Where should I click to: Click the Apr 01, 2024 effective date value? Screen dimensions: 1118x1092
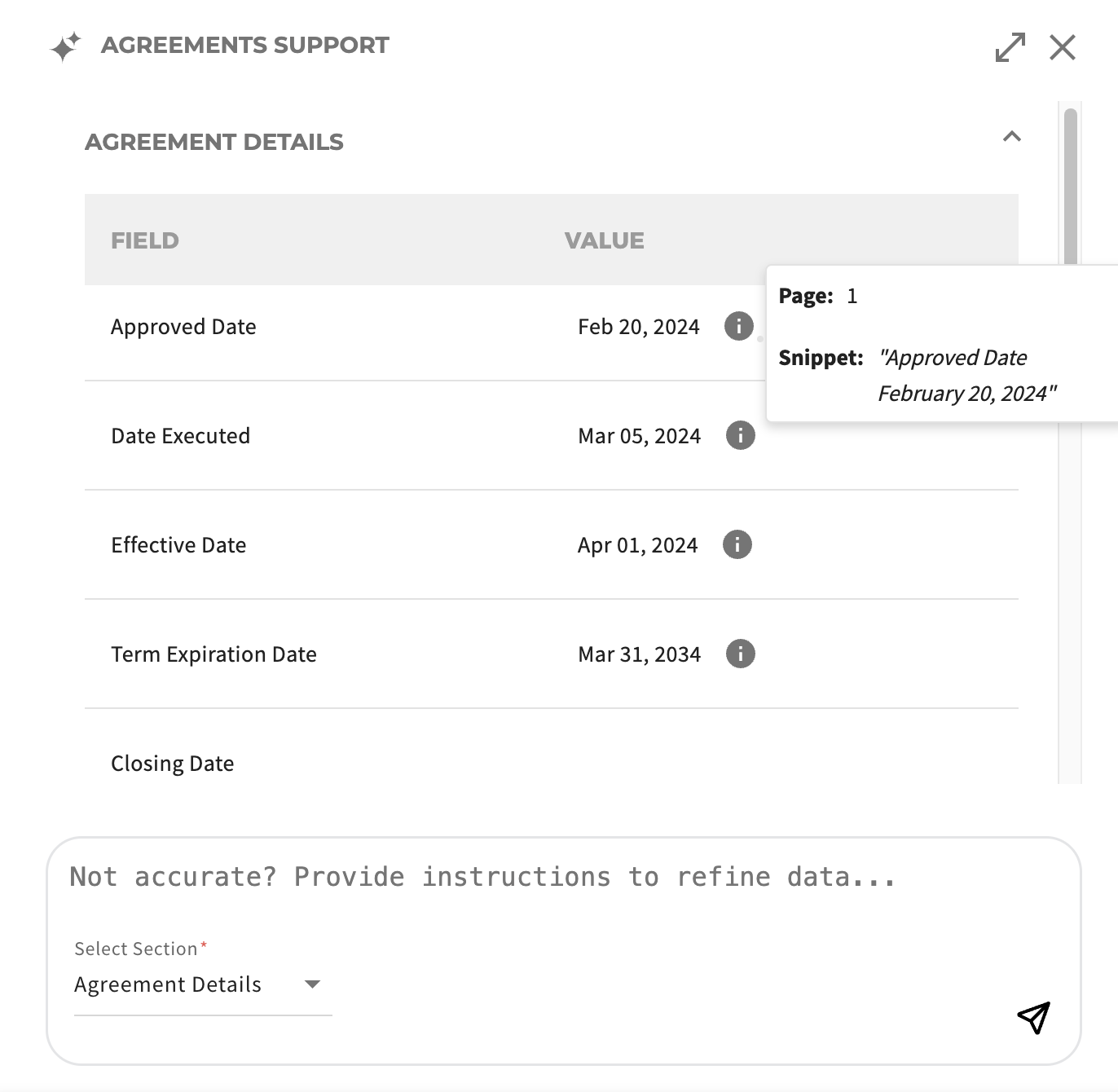(x=637, y=545)
